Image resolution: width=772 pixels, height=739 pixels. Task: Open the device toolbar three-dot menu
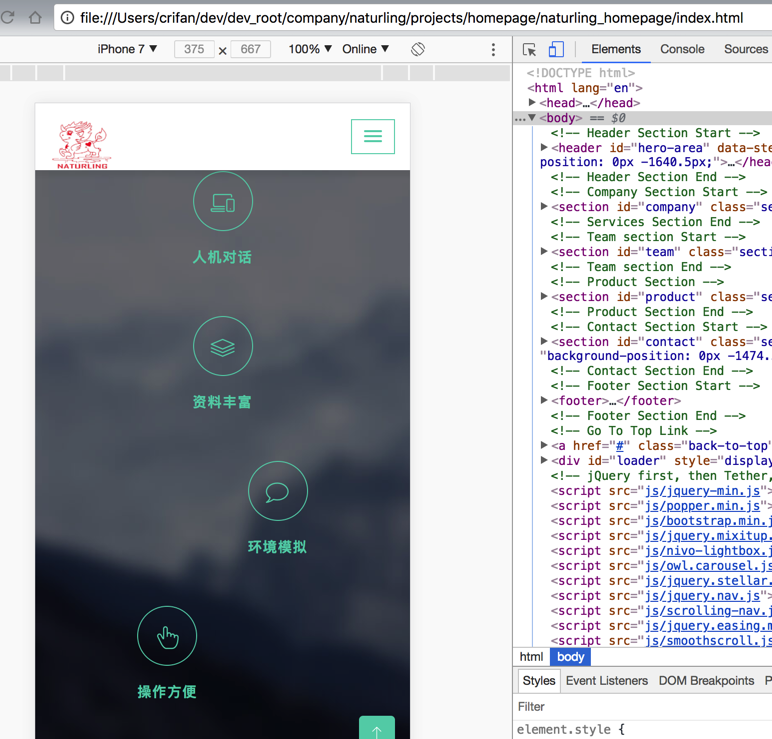(493, 49)
